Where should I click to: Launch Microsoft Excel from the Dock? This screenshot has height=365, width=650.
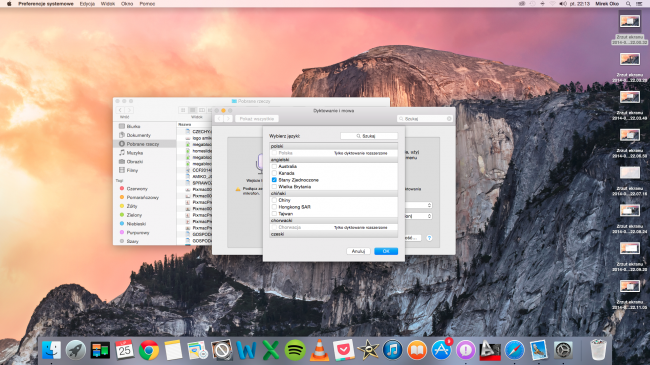270,350
